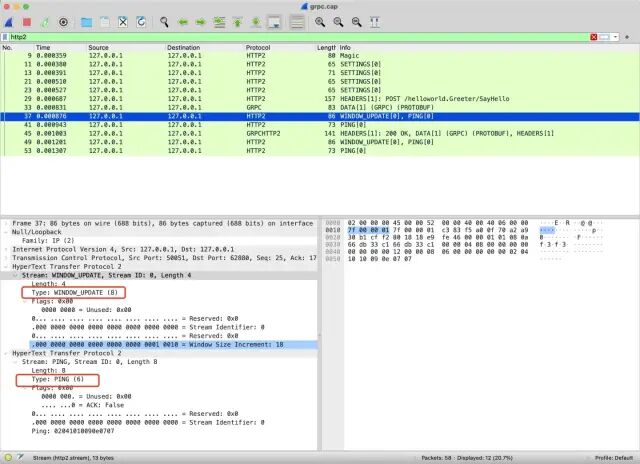Screen dimensions: 640x464
Task: Sort by the Destination column
Action: 183,48
